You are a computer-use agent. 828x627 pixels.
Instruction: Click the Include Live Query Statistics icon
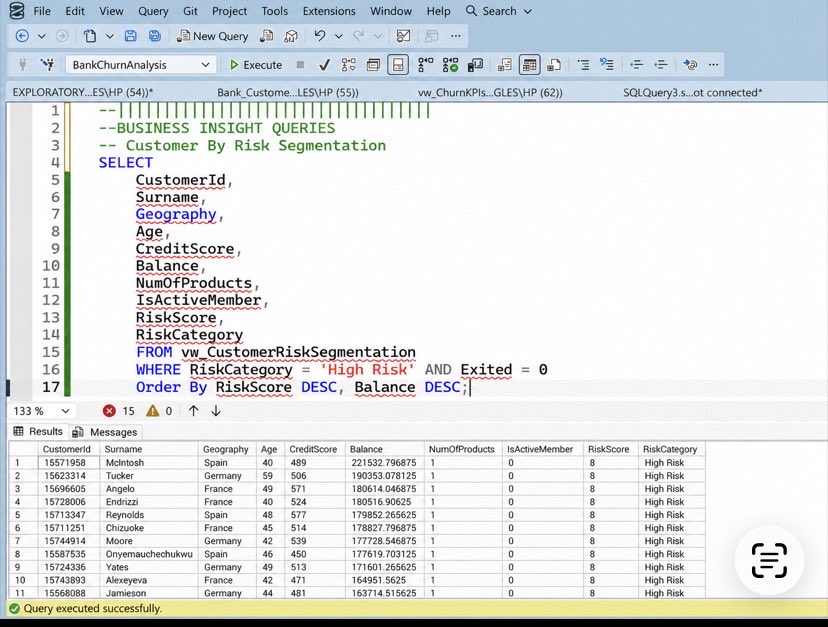(x=450, y=65)
